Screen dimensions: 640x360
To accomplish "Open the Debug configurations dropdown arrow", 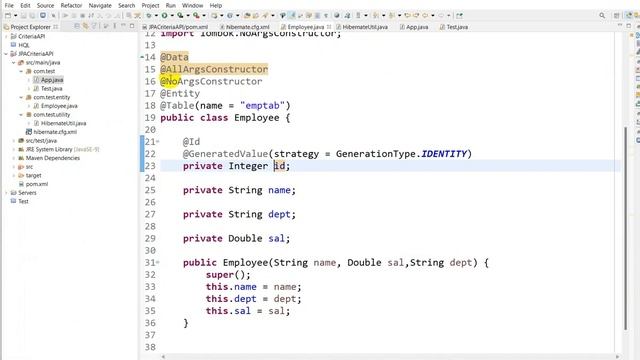I will (156, 16).
